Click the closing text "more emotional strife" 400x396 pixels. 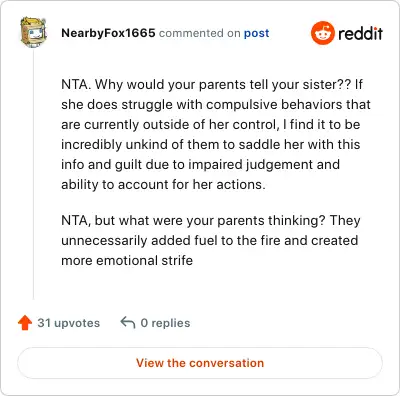pos(127,260)
